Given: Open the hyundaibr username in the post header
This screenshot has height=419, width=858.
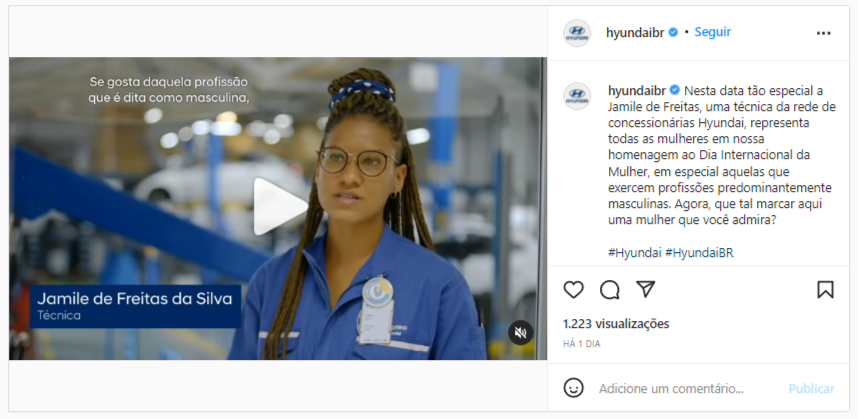Looking at the screenshot, I should point(635,32).
